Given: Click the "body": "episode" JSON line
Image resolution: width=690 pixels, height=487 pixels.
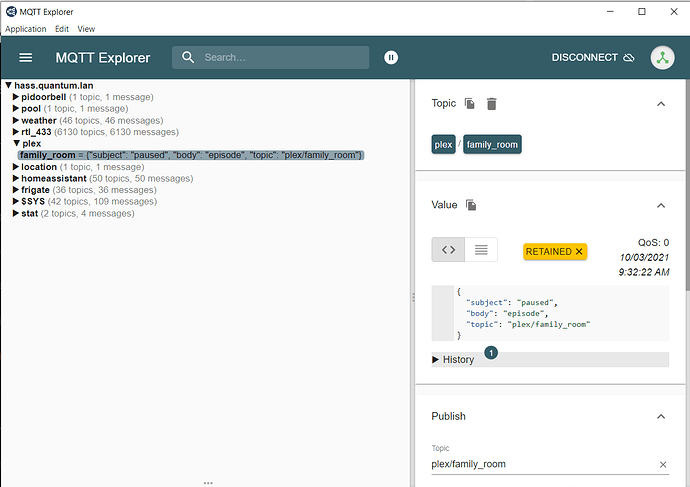Looking at the screenshot, I should (x=507, y=314).
